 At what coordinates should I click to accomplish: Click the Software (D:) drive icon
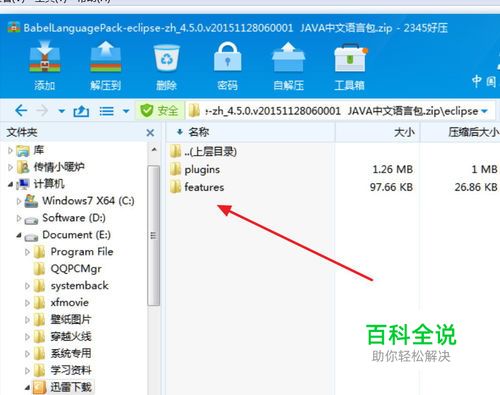31,219
